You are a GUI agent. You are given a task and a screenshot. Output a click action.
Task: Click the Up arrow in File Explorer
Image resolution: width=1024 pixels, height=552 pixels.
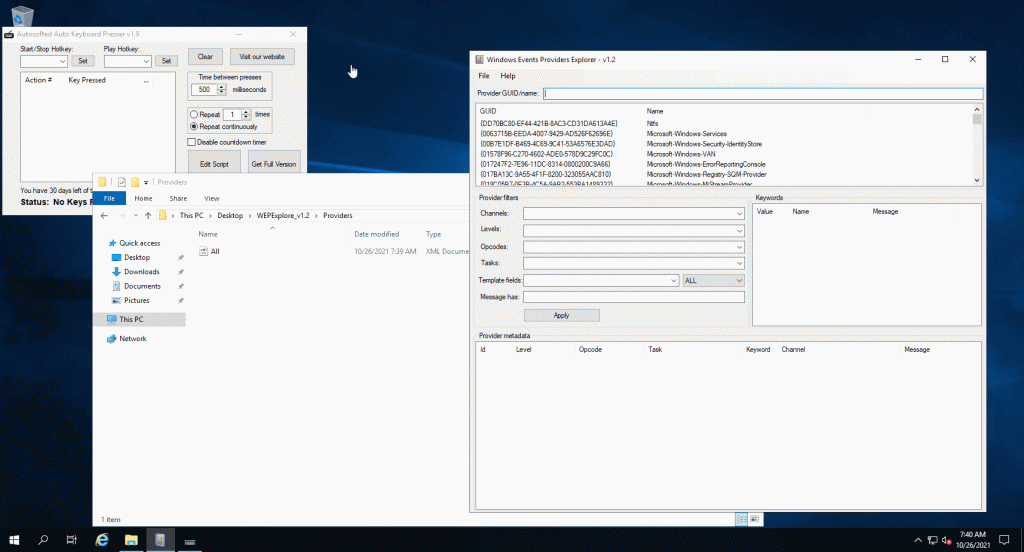pos(148,216)
